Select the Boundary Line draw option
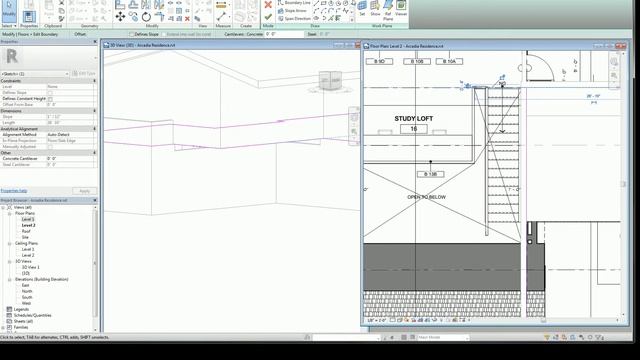 click(294, 3)
